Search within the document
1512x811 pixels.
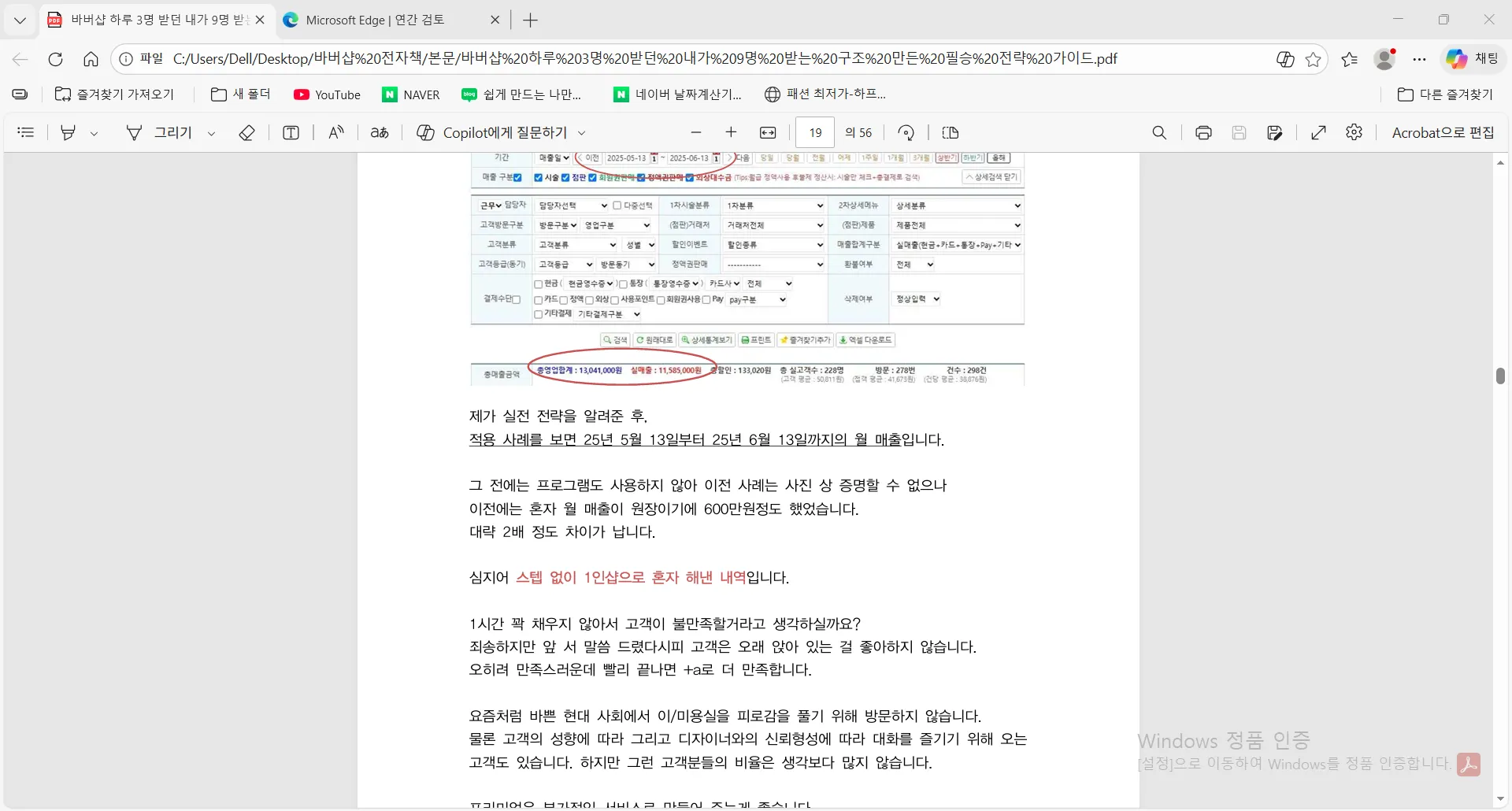coord(1159,132)
